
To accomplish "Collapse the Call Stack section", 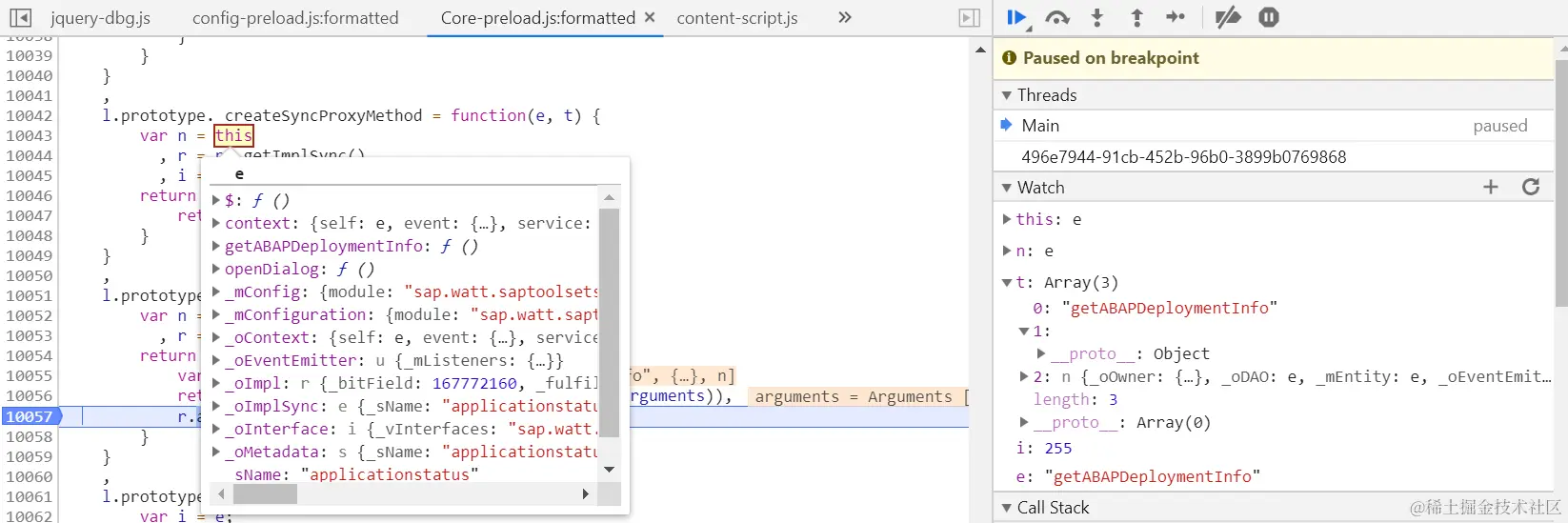I will [x=1007, y=508].
